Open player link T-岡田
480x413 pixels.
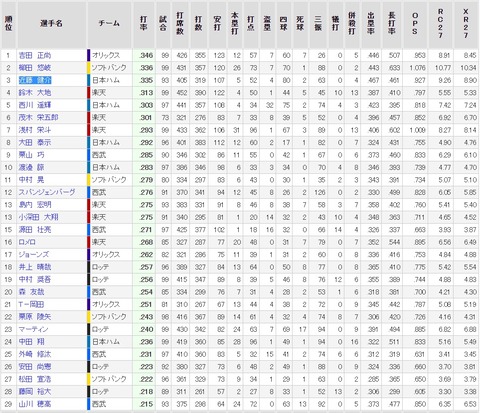[31, 304]
